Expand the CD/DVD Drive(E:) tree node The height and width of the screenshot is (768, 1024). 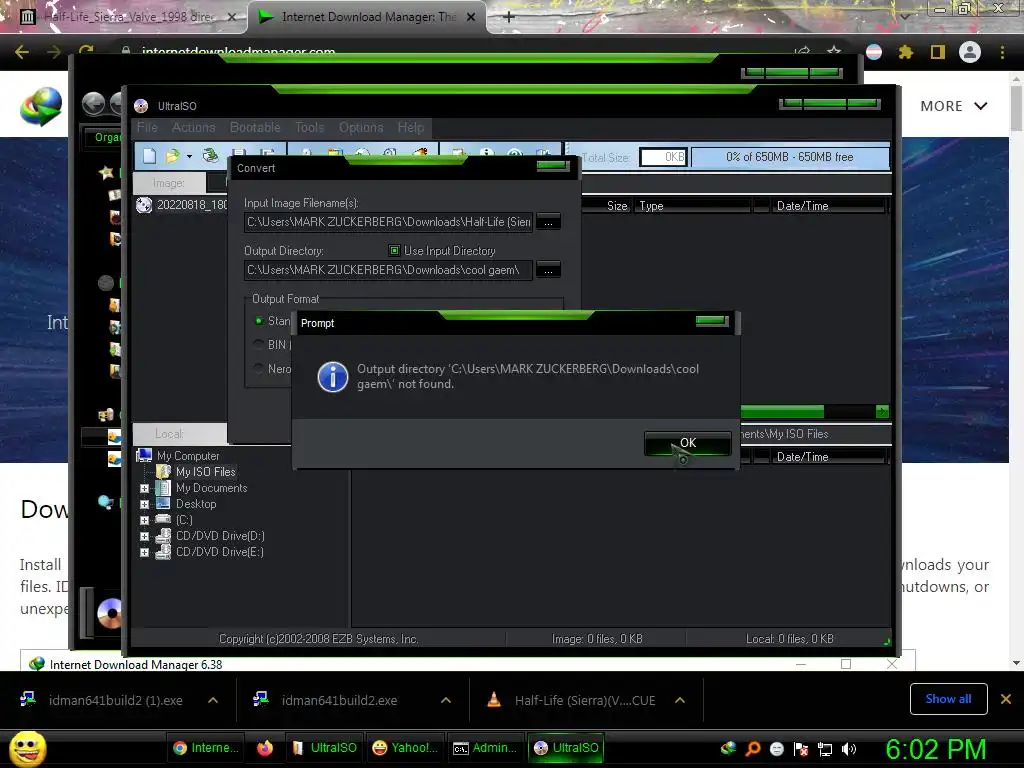click(144, 552)
